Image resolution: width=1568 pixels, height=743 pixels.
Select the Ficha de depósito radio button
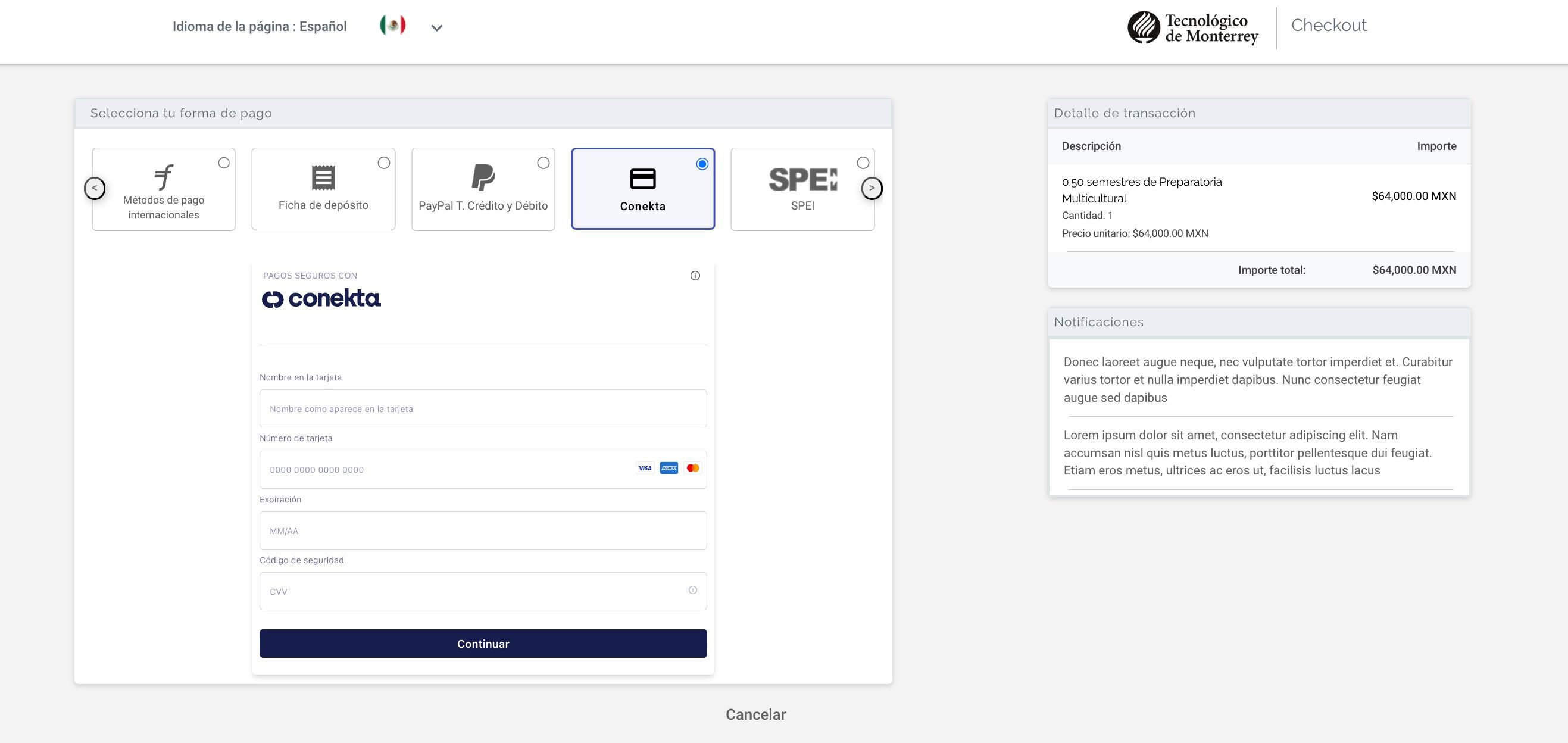click(383, 163)
